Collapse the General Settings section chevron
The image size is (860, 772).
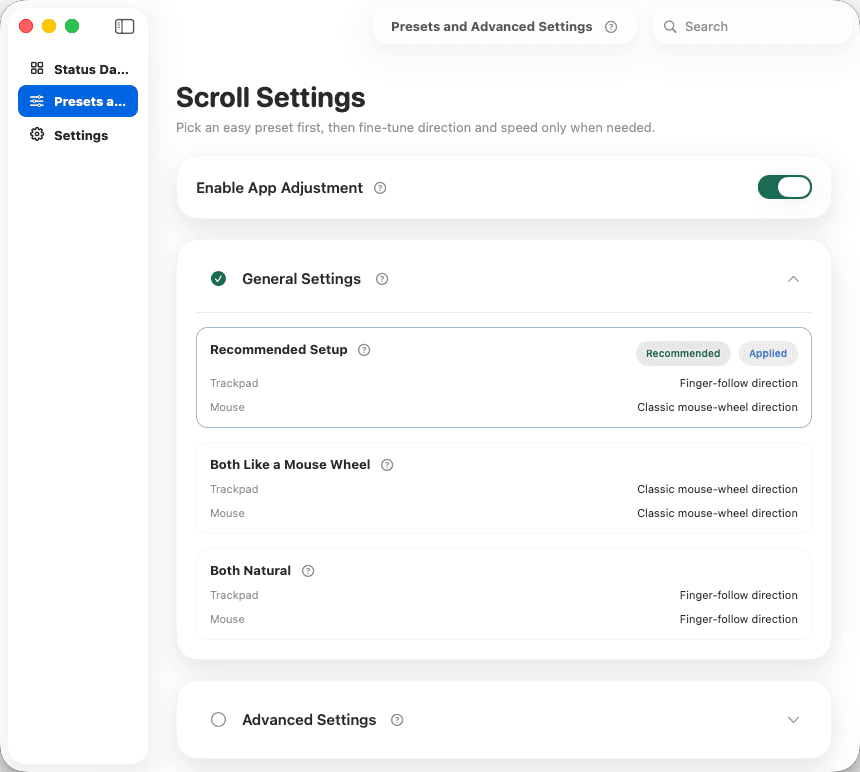click(793, 279)
